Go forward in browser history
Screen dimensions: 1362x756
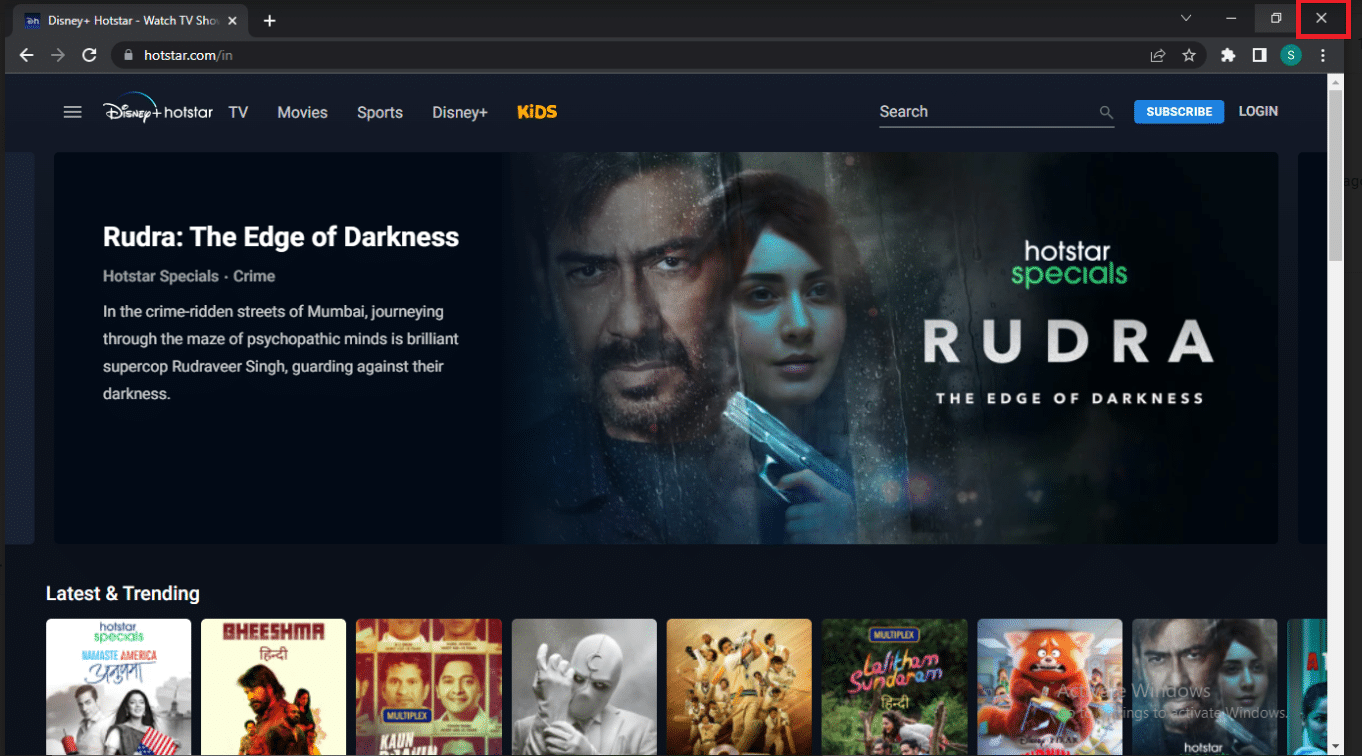click(x=58, y=55)
